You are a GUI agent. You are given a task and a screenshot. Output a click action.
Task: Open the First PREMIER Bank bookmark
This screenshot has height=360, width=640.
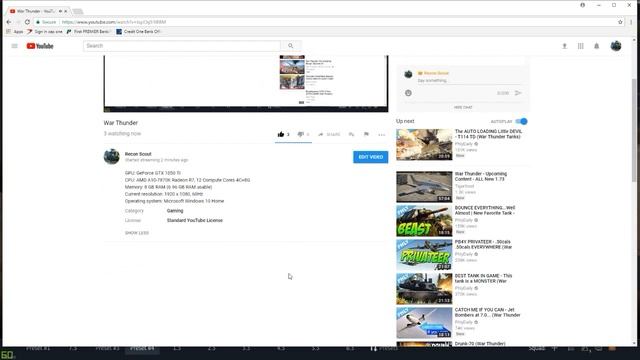(x=88, y=31)
